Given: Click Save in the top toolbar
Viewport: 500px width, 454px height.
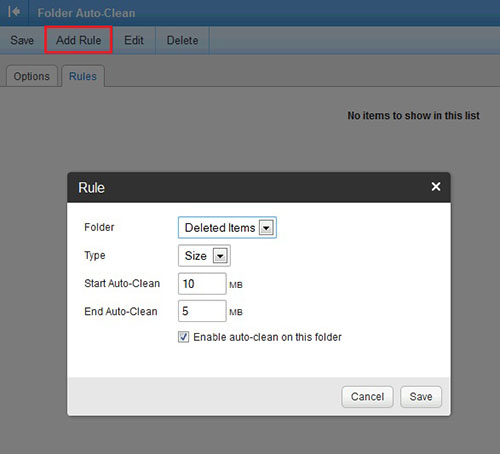Looking at the screenshot, I should pos(22,40).
